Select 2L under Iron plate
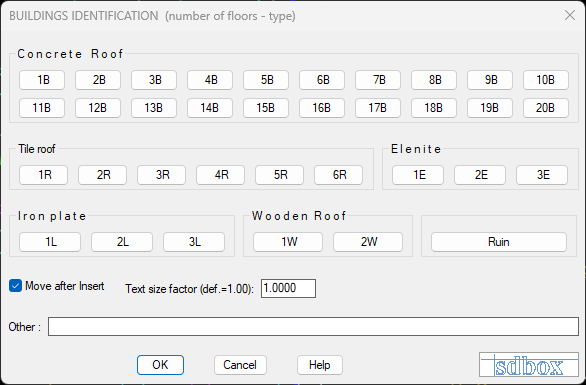Image resolution: width=586 pixels, height=385 pixels. pos(122,242)
